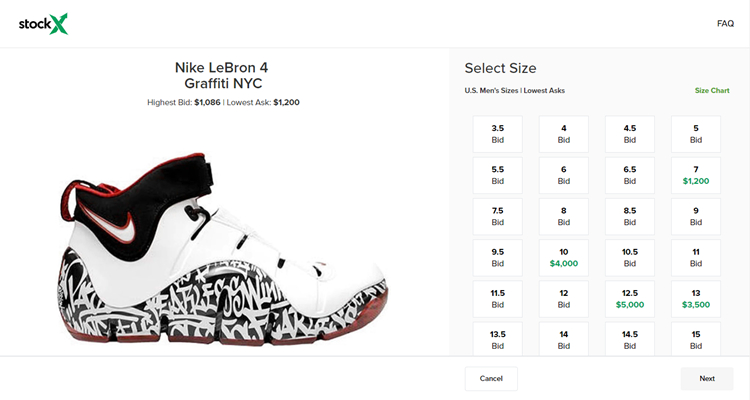The image size is (750, 400).
Task: Pick size 5 Bid tile
Action: [695, 134]
